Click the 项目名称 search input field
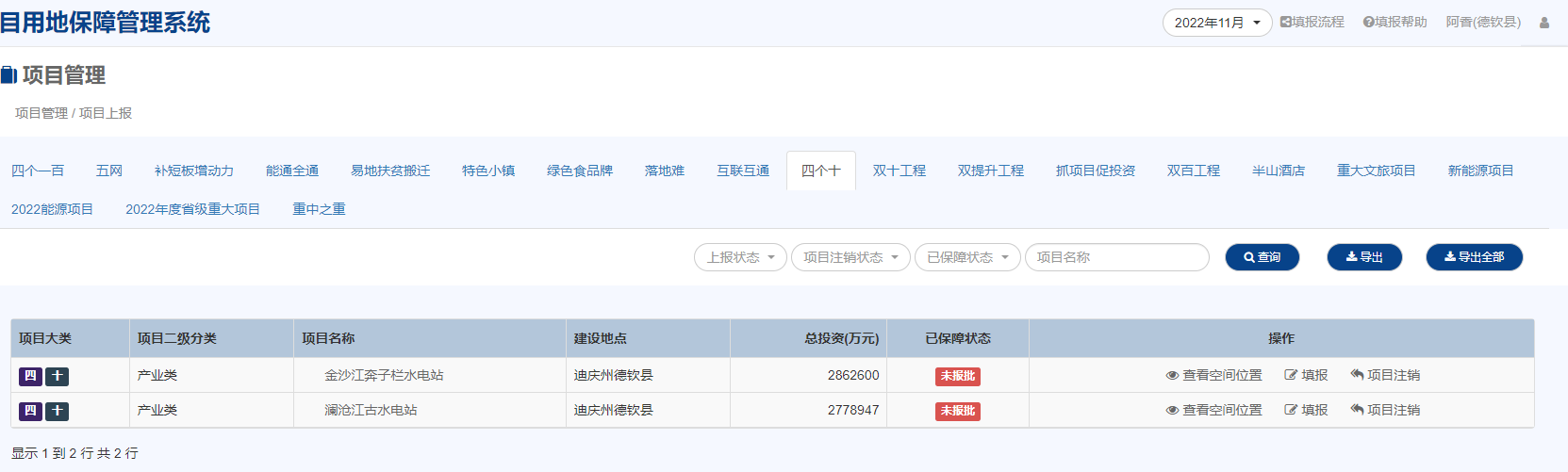The image size is (1568, 472). point(1116,257)
